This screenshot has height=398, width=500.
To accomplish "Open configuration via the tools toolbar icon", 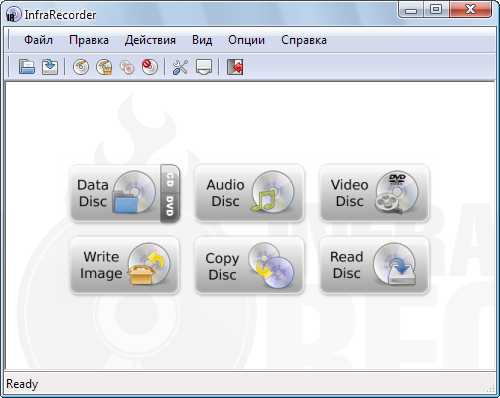I will [180, 67].
